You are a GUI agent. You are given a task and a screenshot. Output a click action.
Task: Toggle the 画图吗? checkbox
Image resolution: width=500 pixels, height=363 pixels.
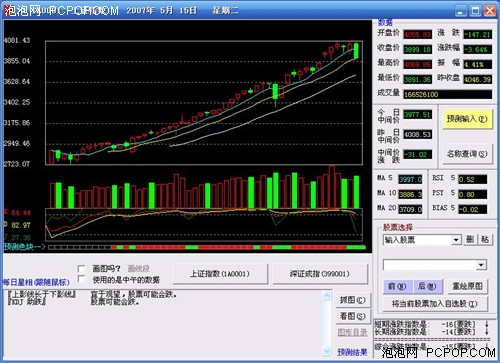point(81,269)
